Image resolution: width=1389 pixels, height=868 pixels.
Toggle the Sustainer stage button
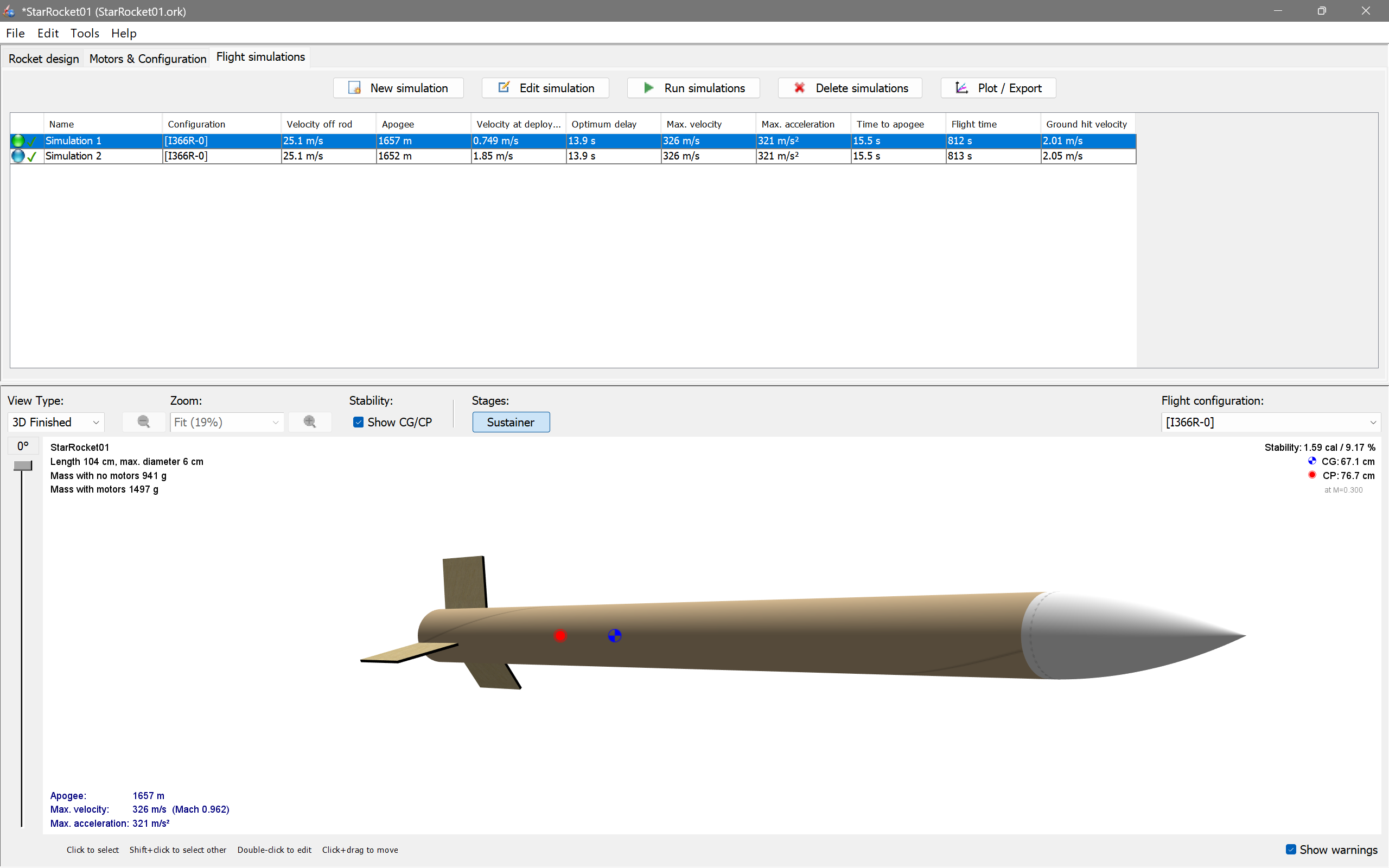point(511,422)
